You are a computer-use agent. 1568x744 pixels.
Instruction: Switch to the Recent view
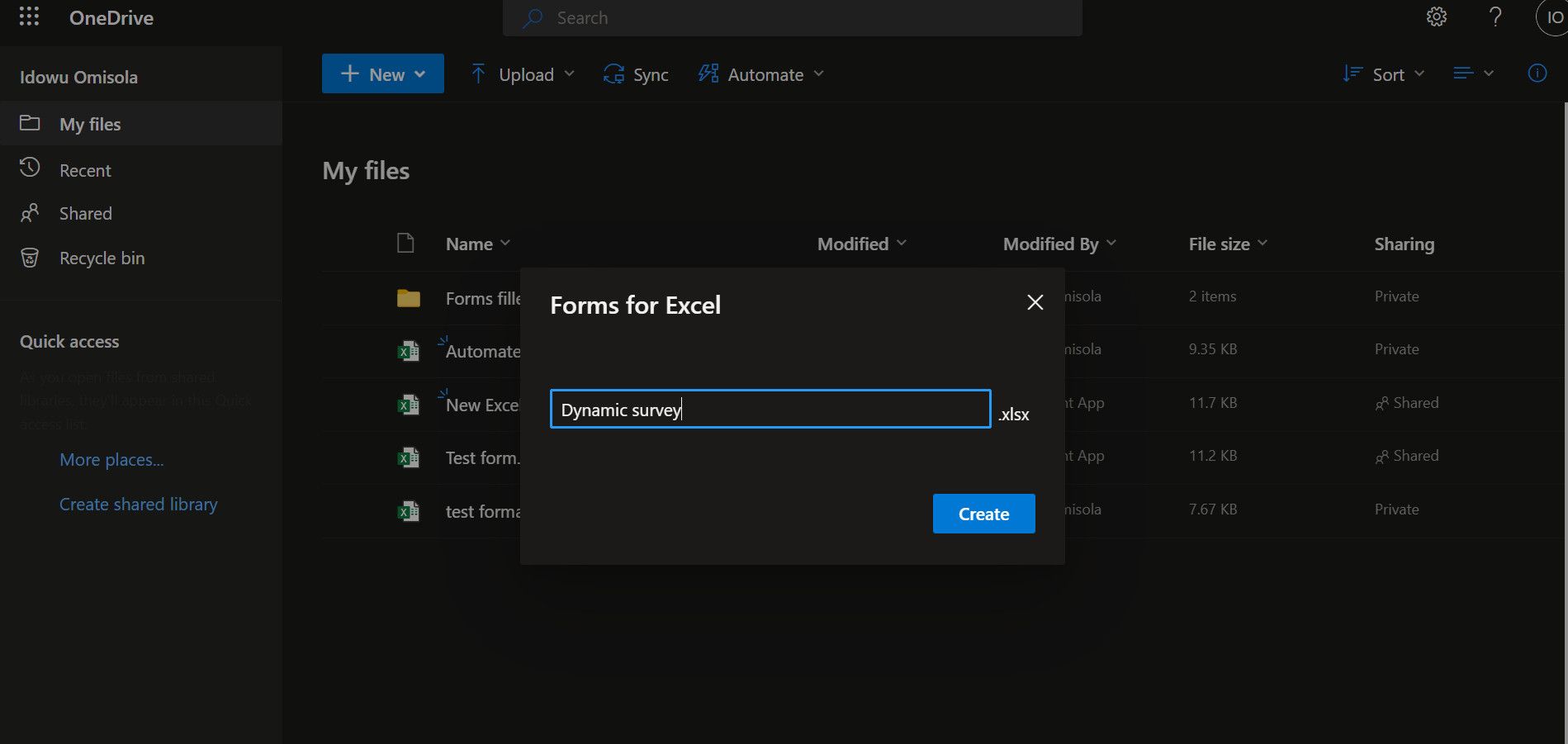84,169
